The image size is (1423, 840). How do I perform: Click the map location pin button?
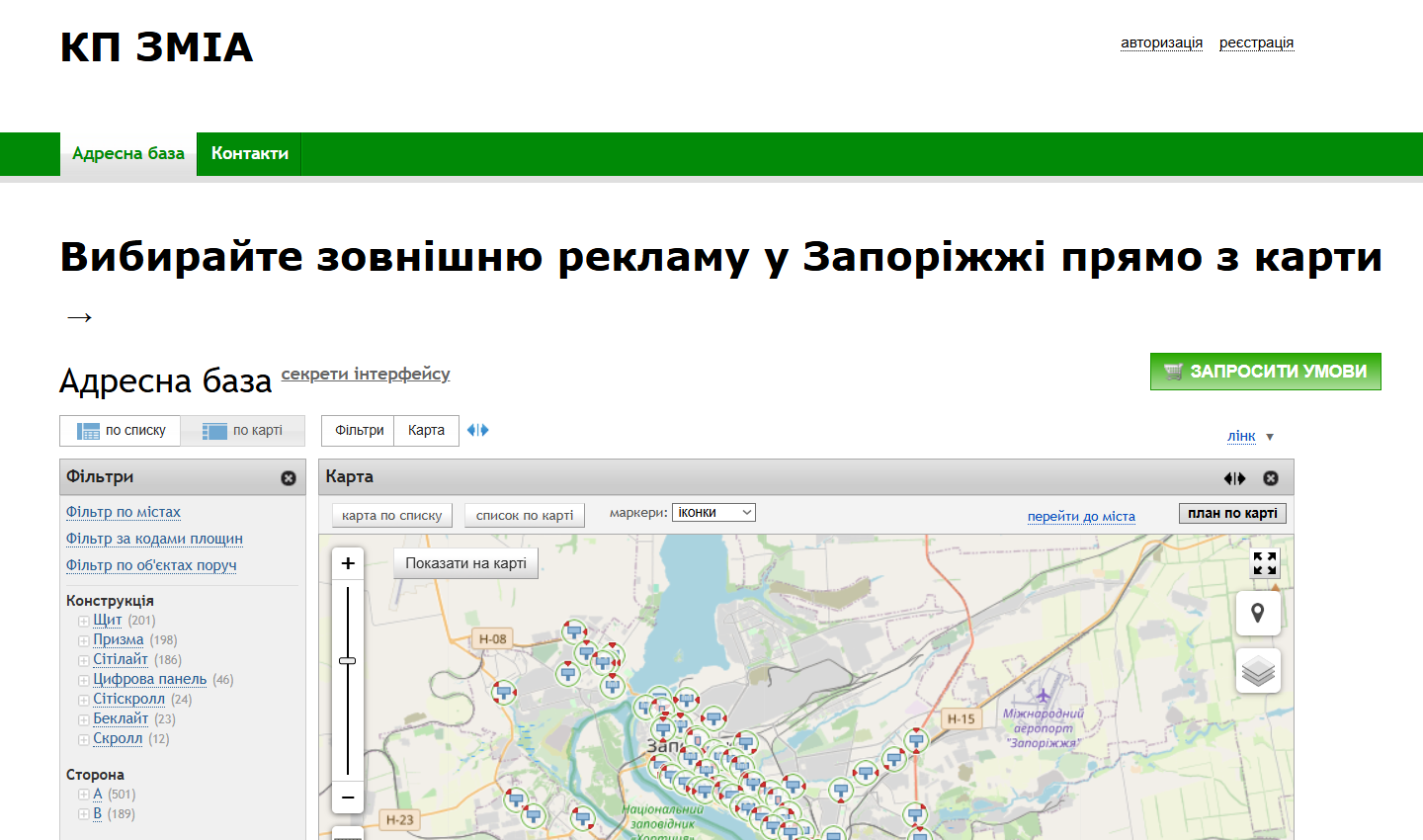tap(1258, 614)
